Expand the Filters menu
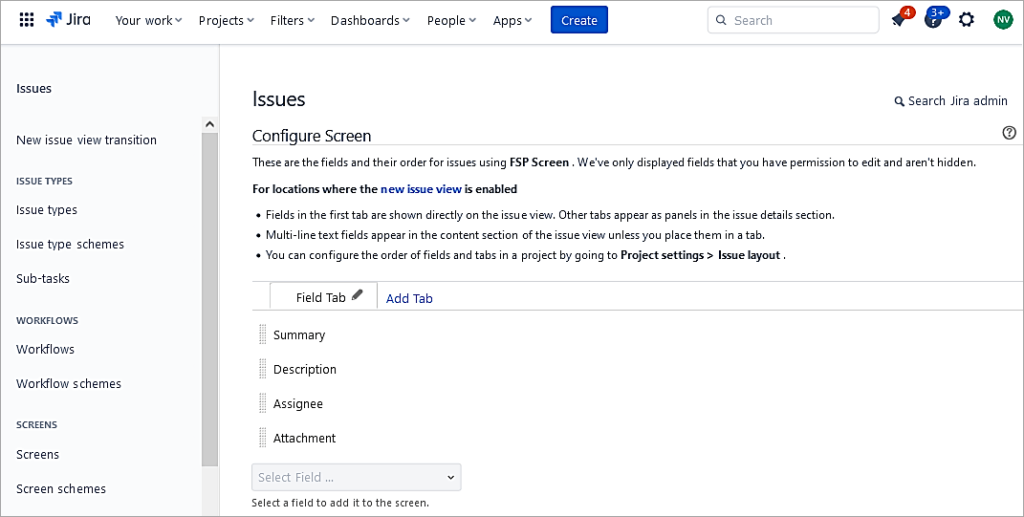 click(x=293, y=20)
